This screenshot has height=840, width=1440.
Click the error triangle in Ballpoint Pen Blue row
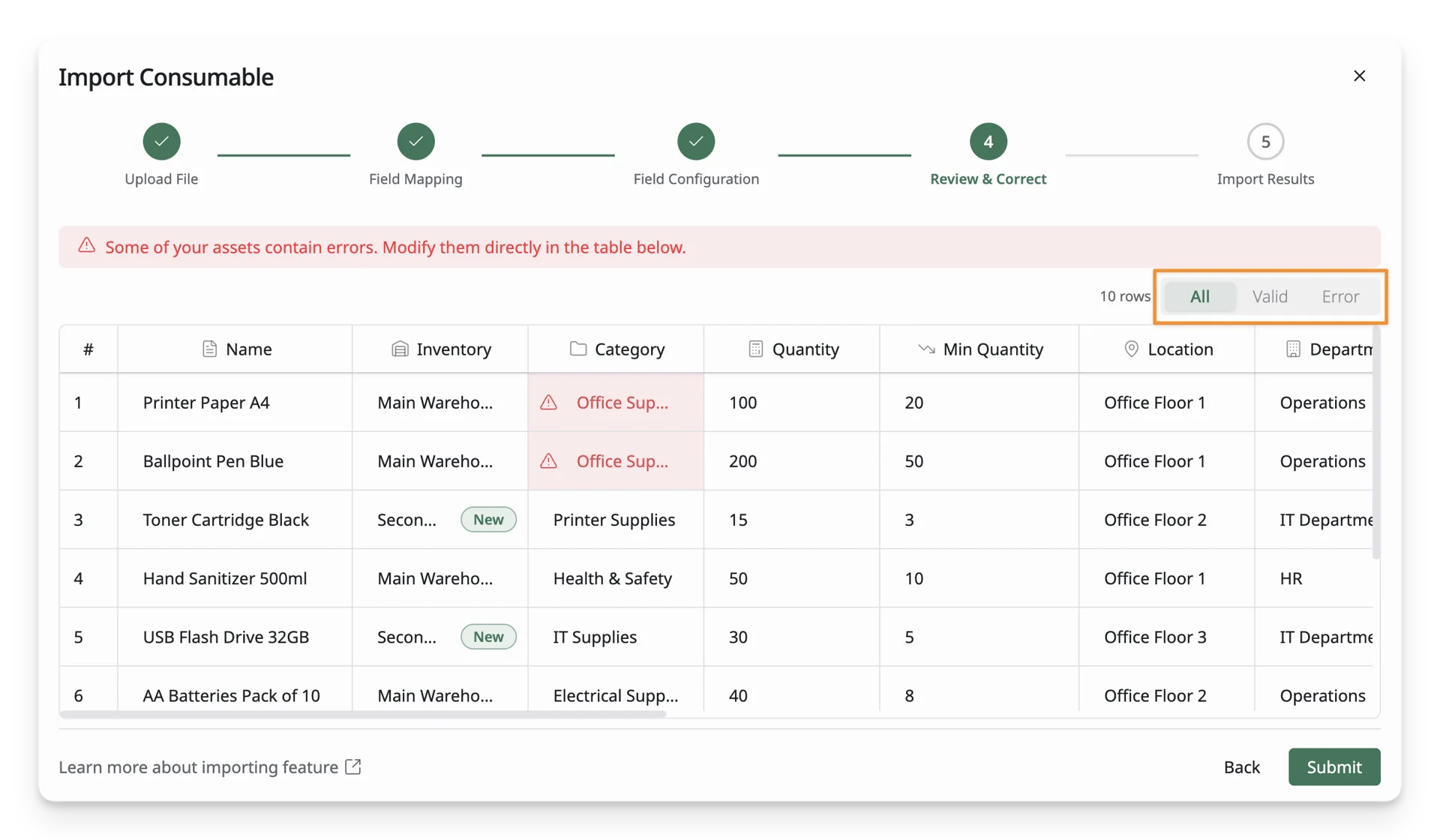(549, 460)
